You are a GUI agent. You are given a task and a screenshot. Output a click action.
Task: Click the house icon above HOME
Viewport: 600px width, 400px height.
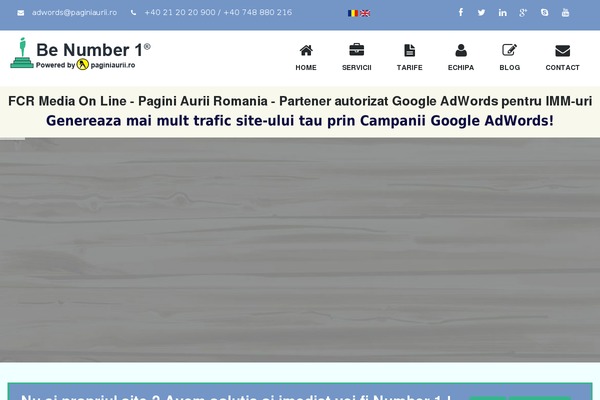point(306,50)
